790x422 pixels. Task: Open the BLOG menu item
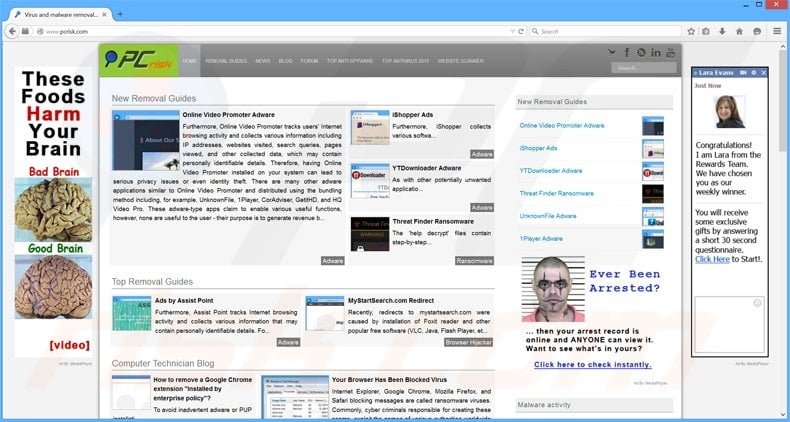click(x=286, y=61)
